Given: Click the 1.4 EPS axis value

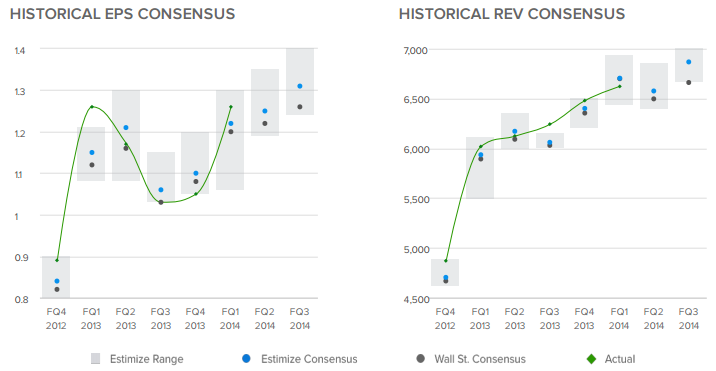Looking at the screenshot, I should click(20, 50).
